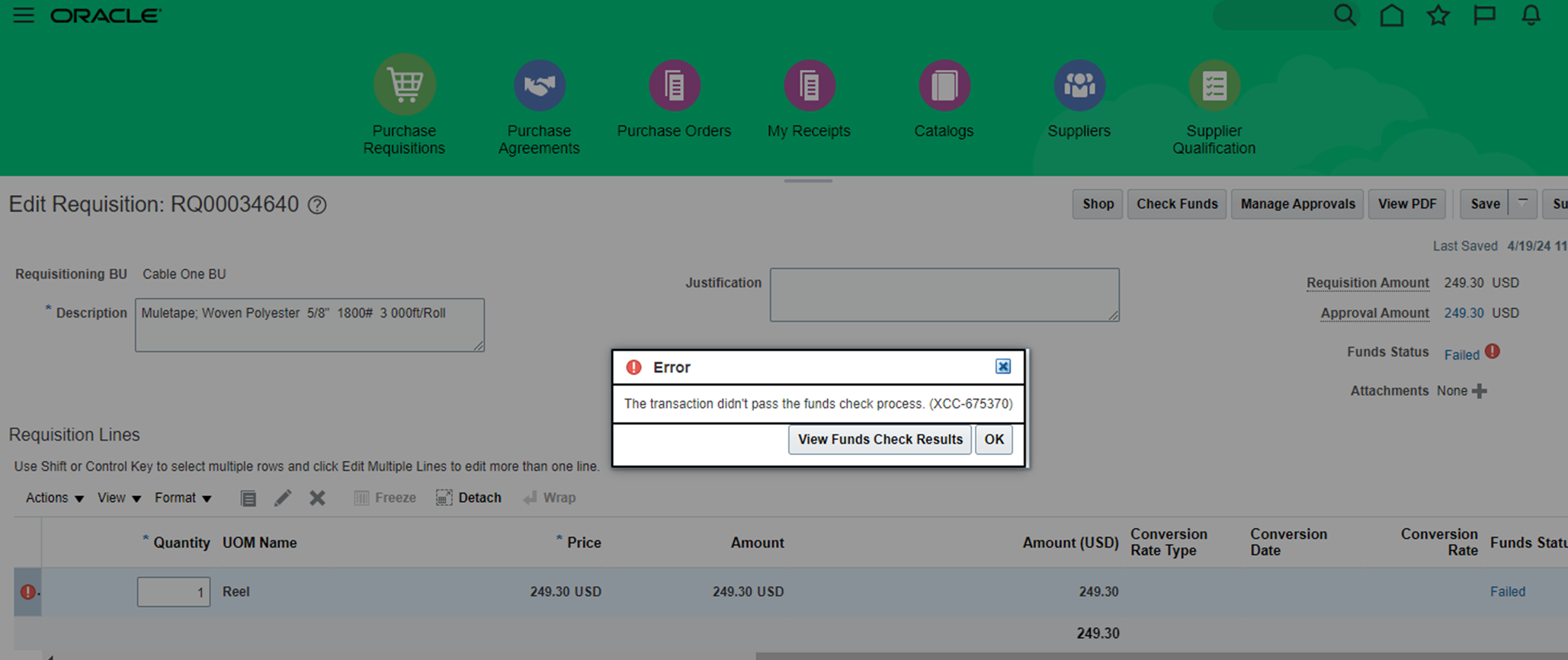The height and width of the screenshot is (660, 1568).
Task: Open My Receipts icon
Action: 809,85
